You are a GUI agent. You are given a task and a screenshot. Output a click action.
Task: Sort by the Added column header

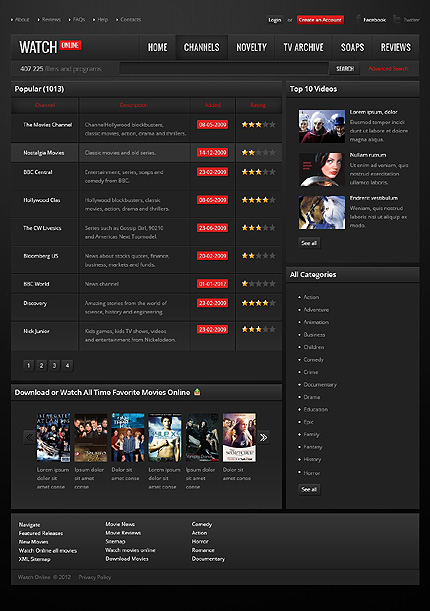click(213, 105)
